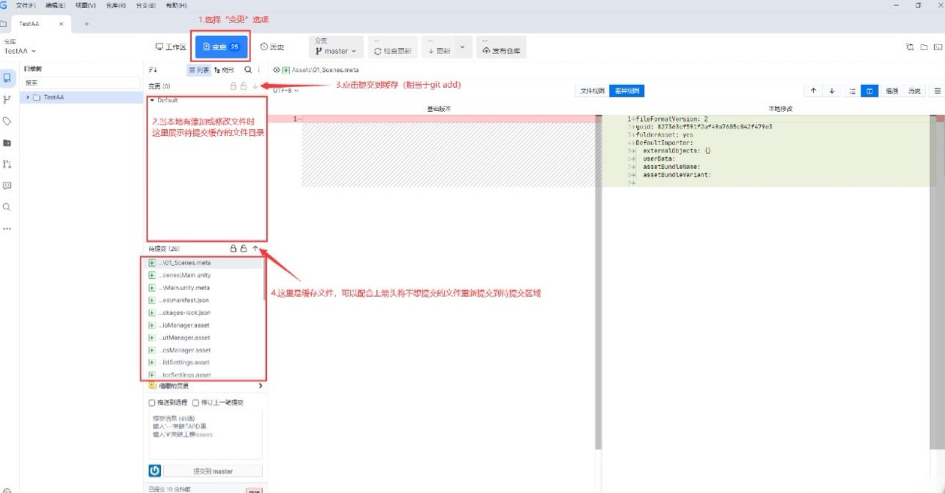This screenshot has height=493, width=945.
Task: Open the branches icon in left sidebar
Action: [7, 99]
